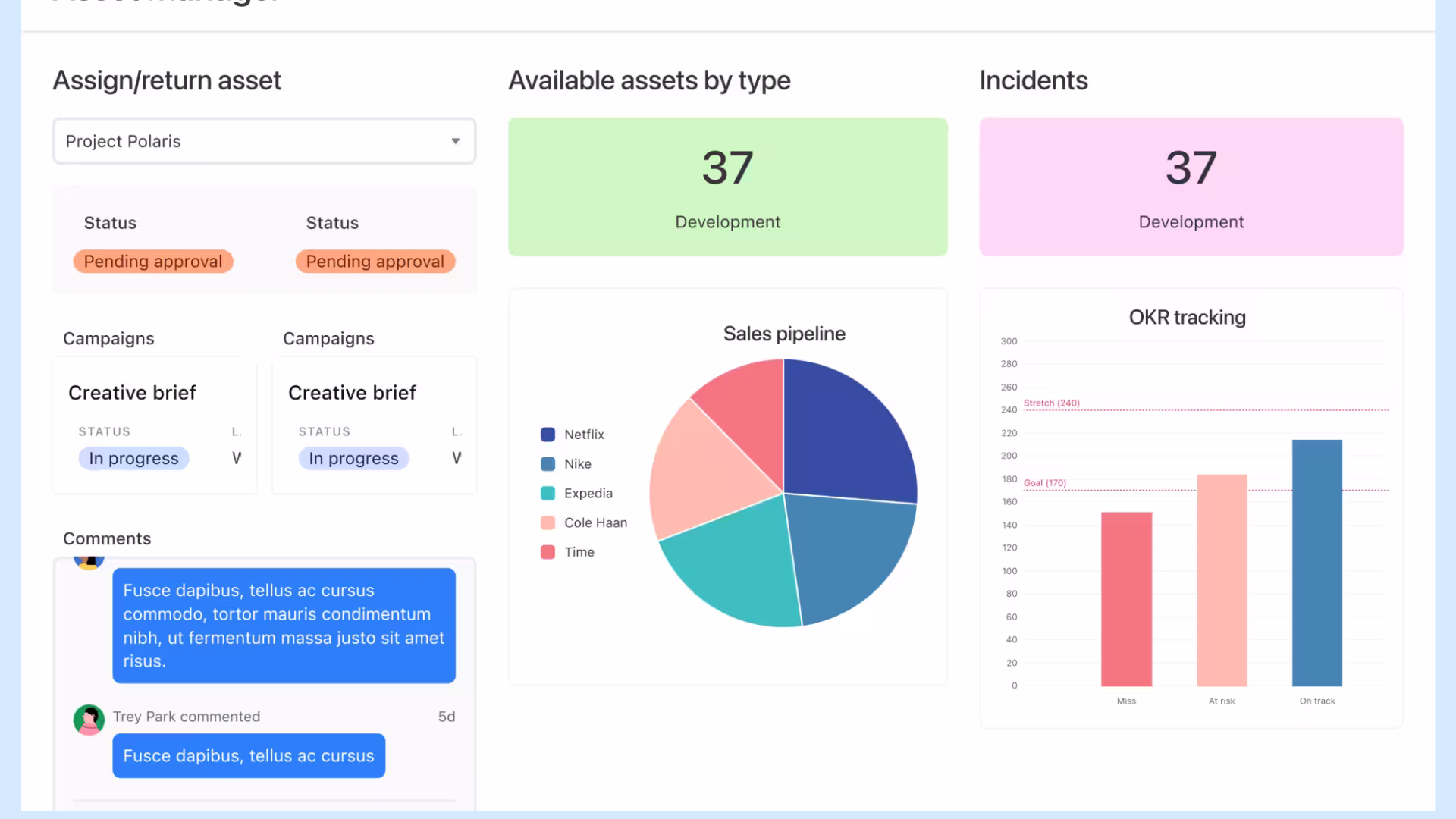This screenshot has width=1456, height=819.
Task: Open the green Development assets card
Action: coord(727,187)
